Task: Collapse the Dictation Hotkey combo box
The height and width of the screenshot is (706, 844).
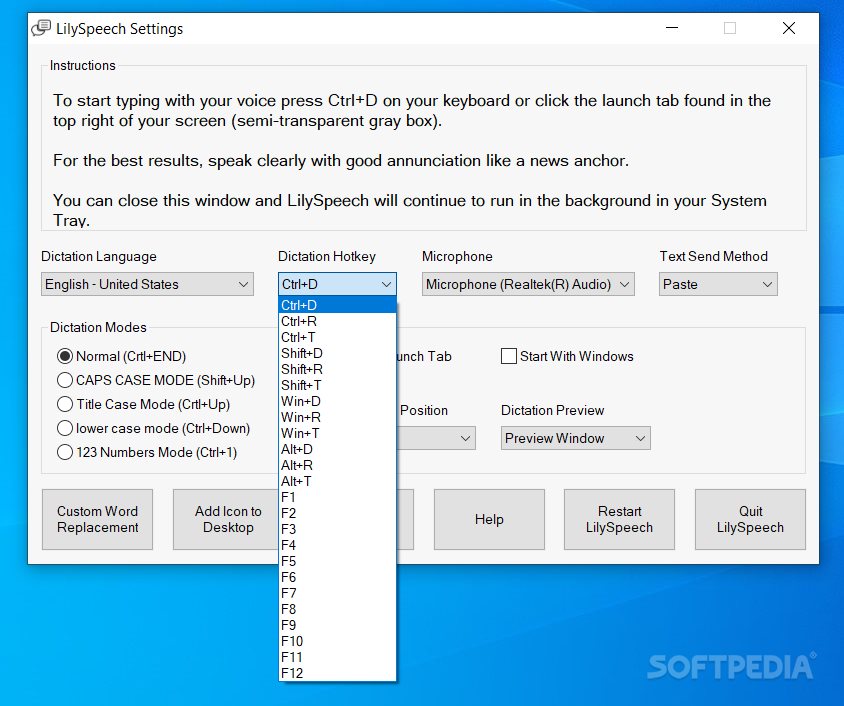Action: [x=337, y=284]
